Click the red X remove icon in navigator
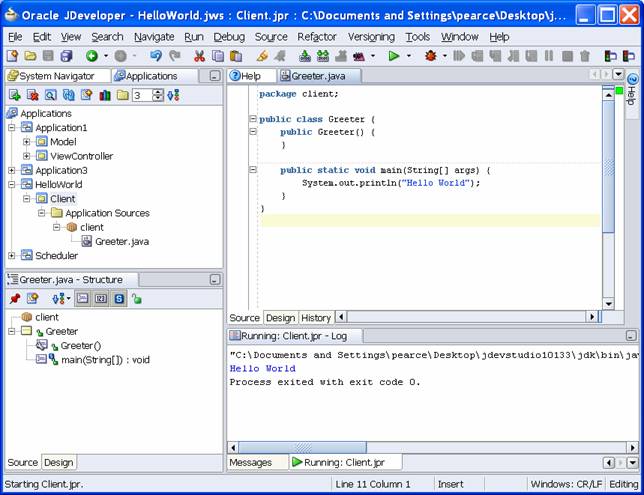Image resolution: width=644 pixels, height=495 pixels. (x=32, y=95)
